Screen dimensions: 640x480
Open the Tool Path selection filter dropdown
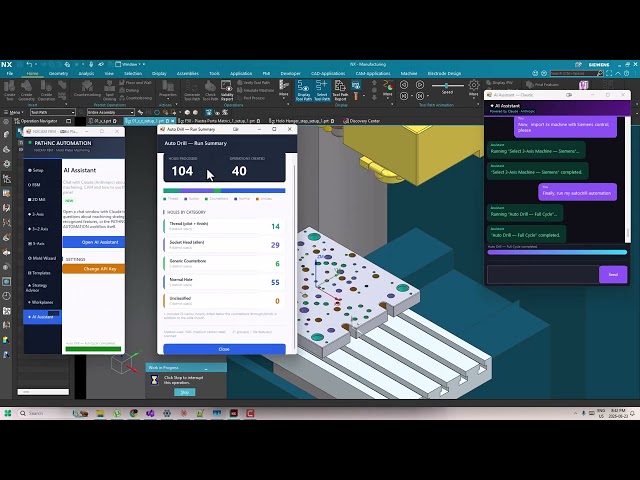point(52,112)
